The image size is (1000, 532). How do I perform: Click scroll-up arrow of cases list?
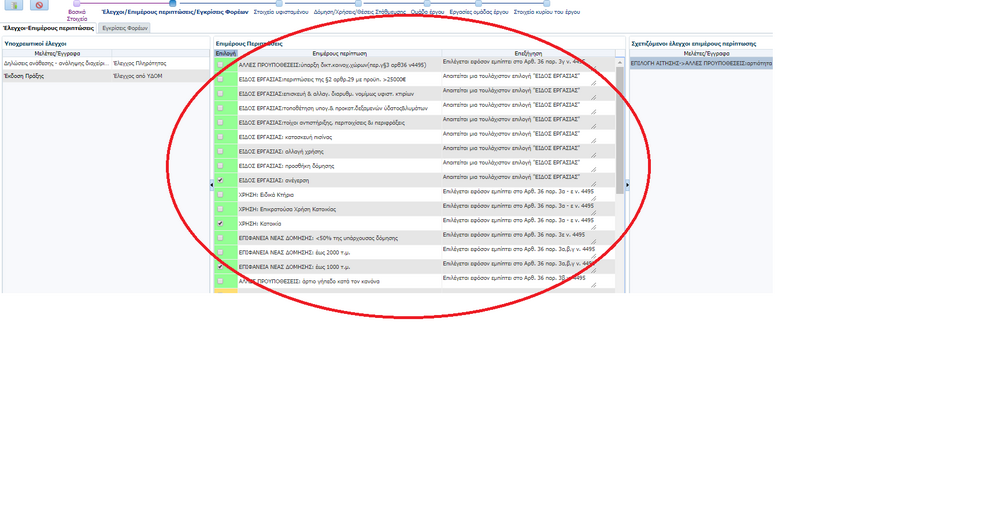620,61
